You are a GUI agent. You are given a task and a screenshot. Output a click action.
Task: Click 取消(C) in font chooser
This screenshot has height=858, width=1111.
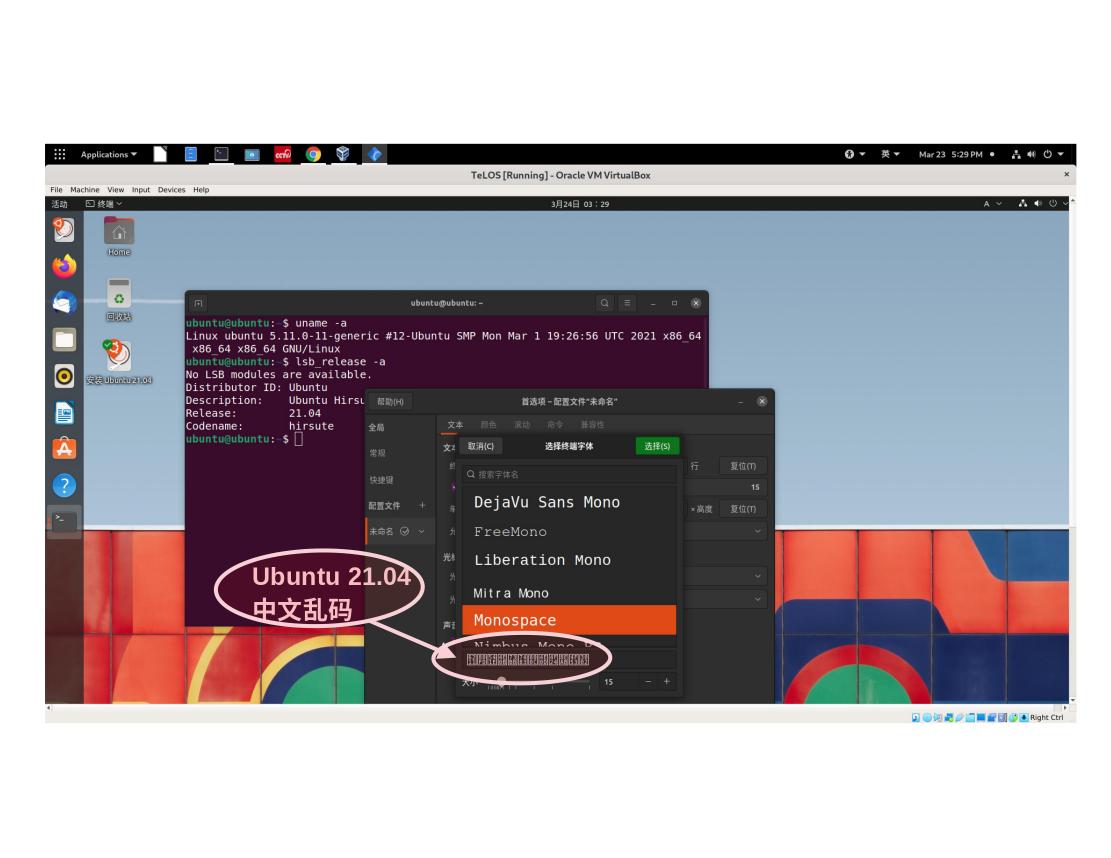480,446
